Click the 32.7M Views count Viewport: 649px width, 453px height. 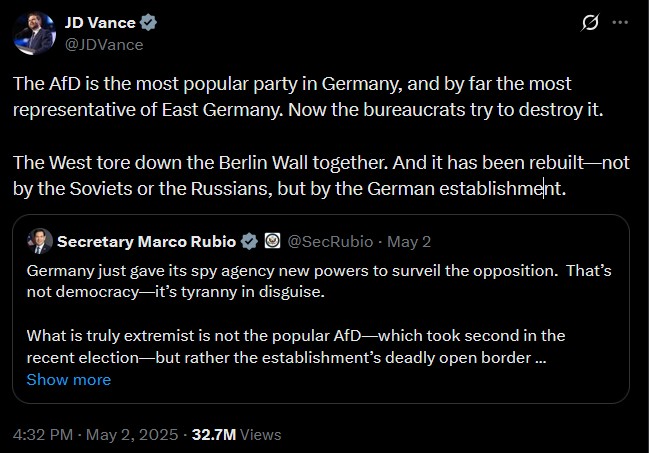point(237,435)
